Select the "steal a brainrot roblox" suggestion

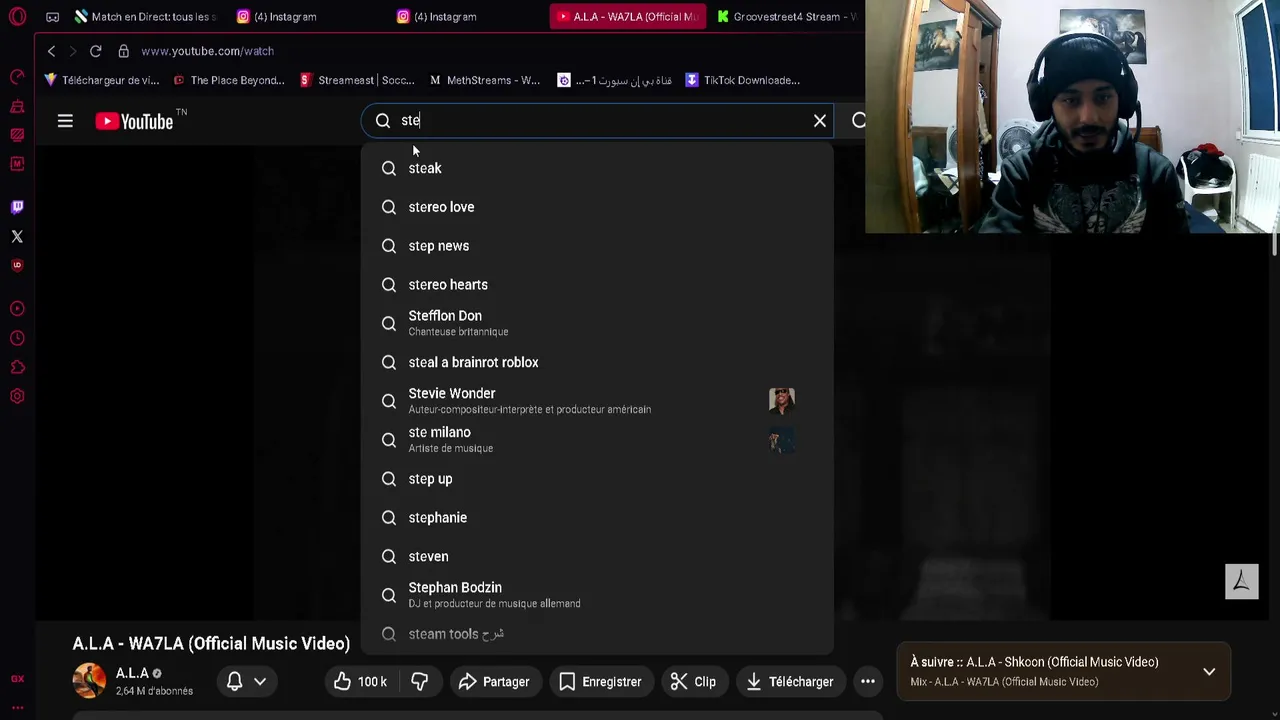[x=597, y=362]
